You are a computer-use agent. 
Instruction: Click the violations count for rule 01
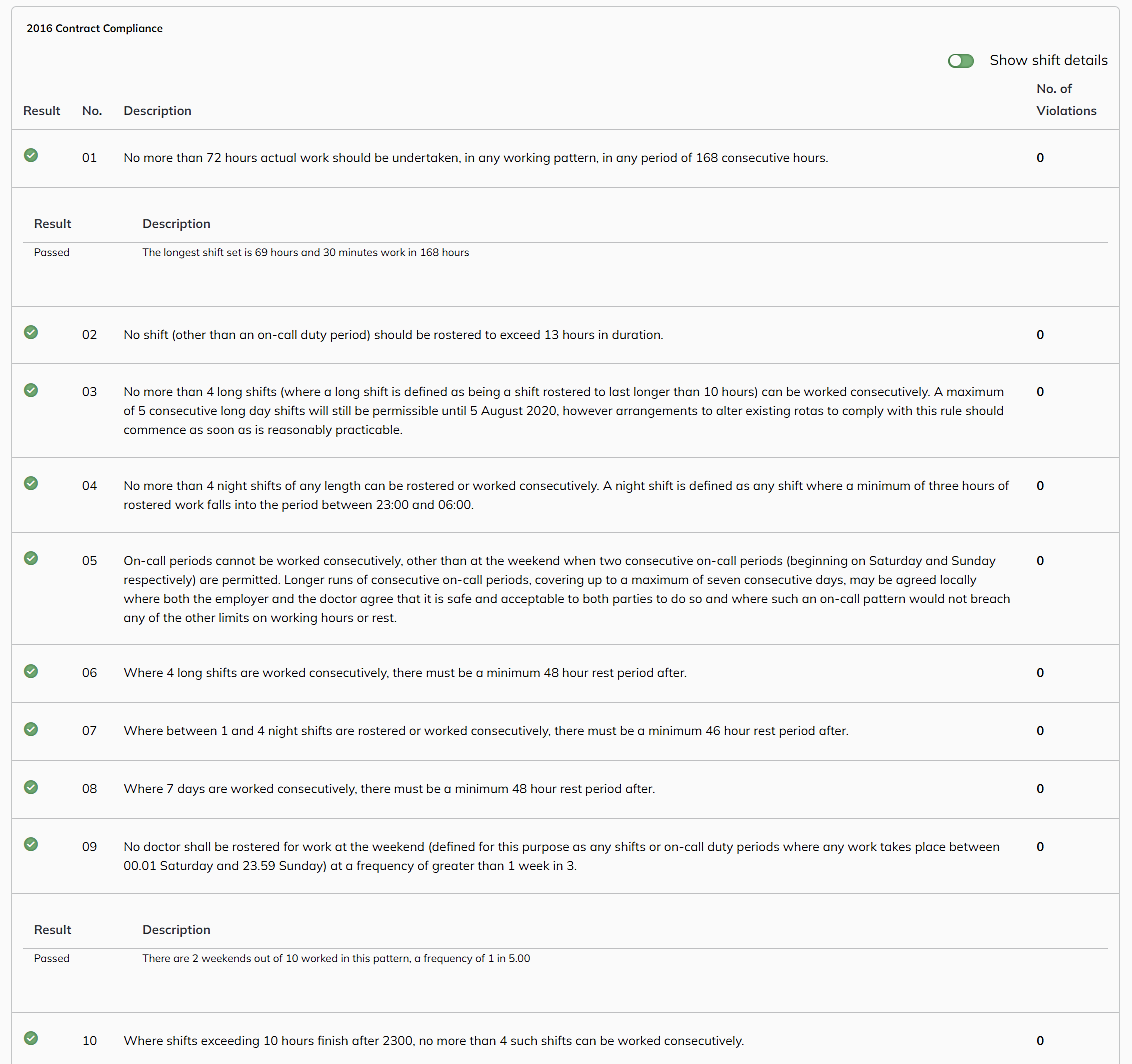pos(1040,157)
